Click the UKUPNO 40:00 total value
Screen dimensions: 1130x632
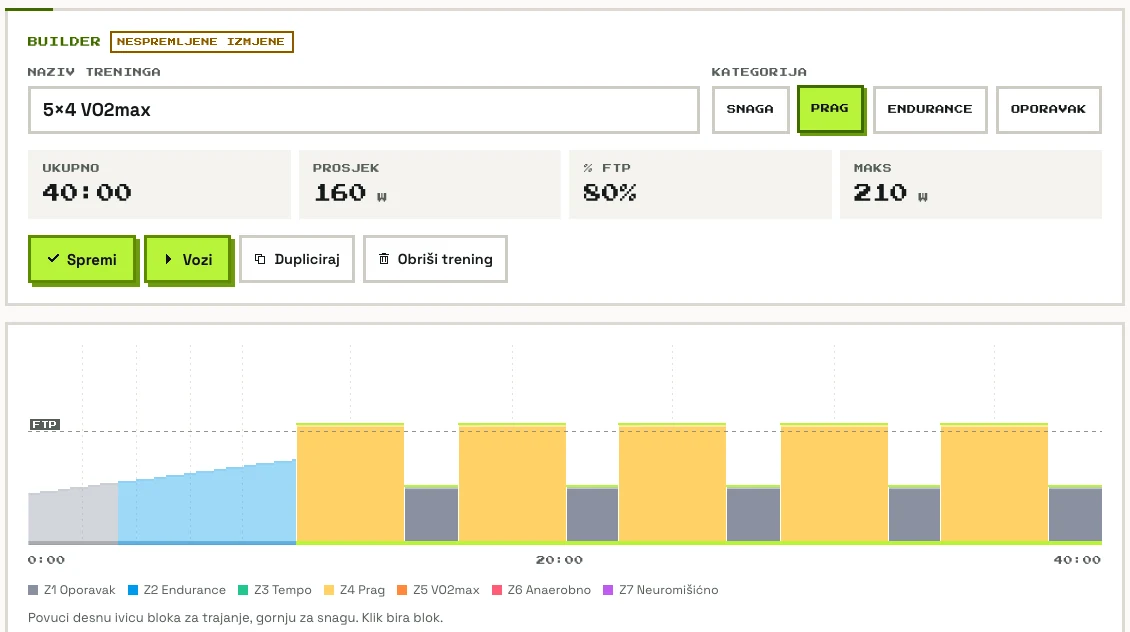coord(86,192)
